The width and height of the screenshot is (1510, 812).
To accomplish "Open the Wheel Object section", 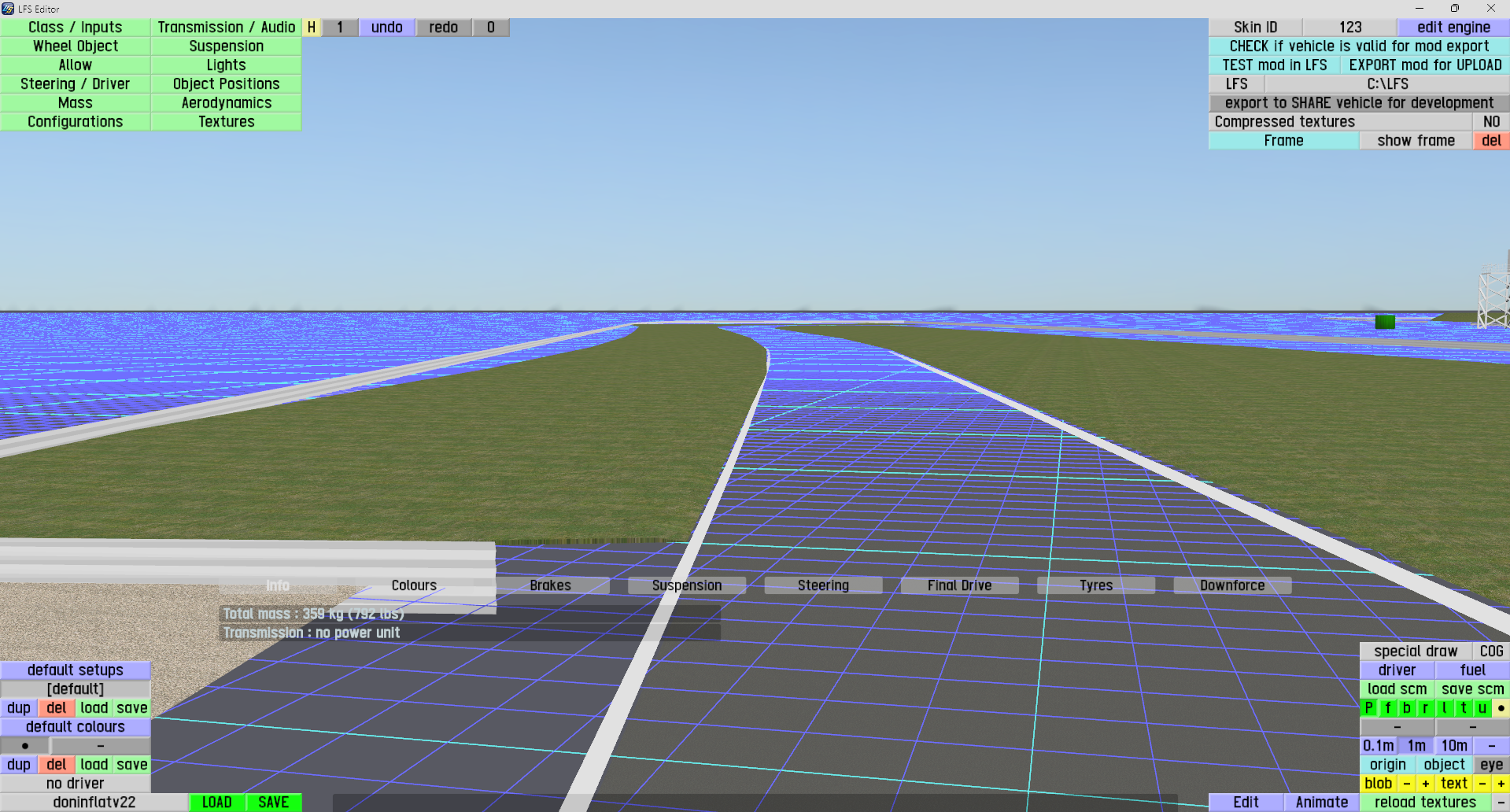I will click(x=76, y=46).
